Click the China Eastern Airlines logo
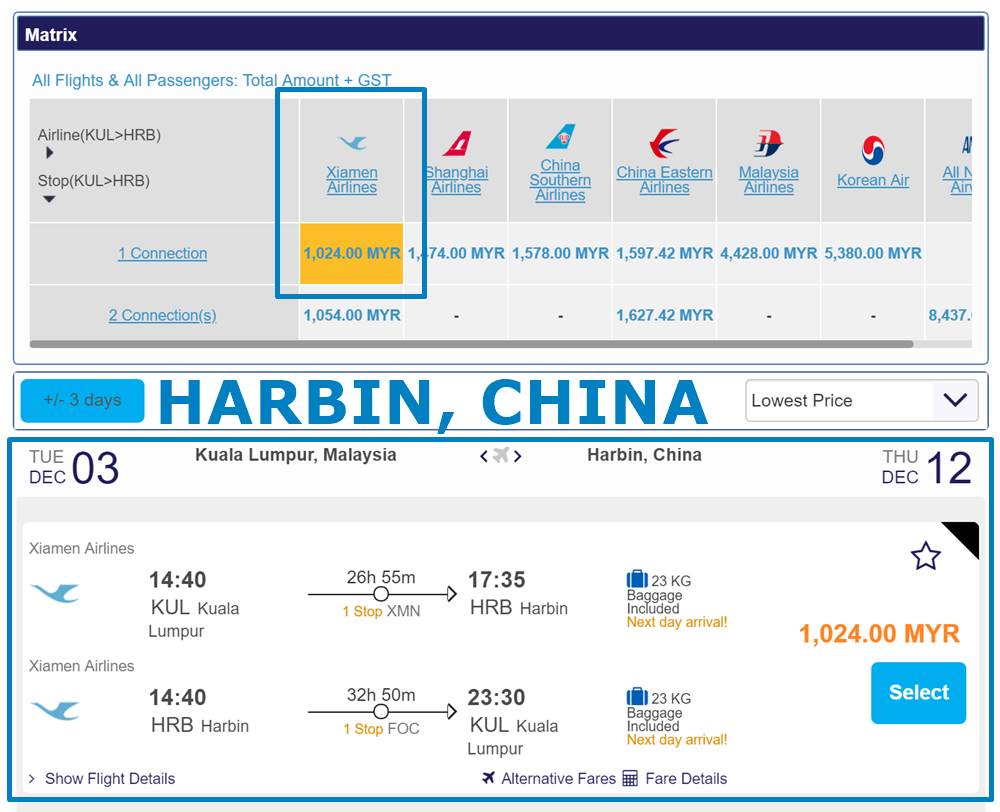1000x812 pixels. (x=665, y=144)
